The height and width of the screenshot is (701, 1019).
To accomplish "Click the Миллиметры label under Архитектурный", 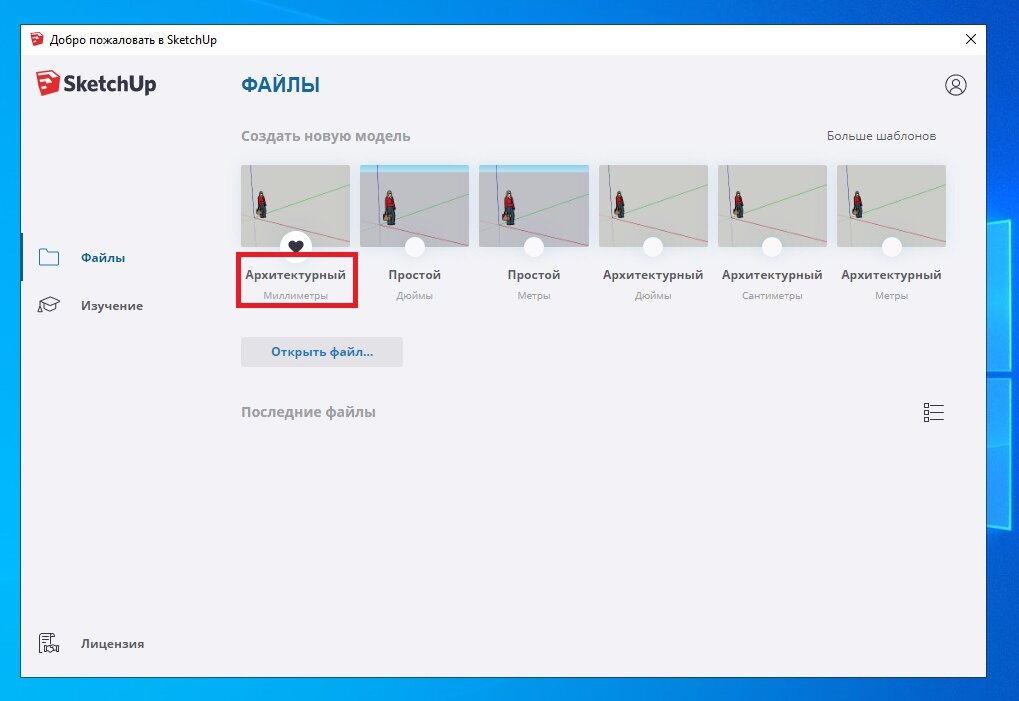I will tap(296, 296).
